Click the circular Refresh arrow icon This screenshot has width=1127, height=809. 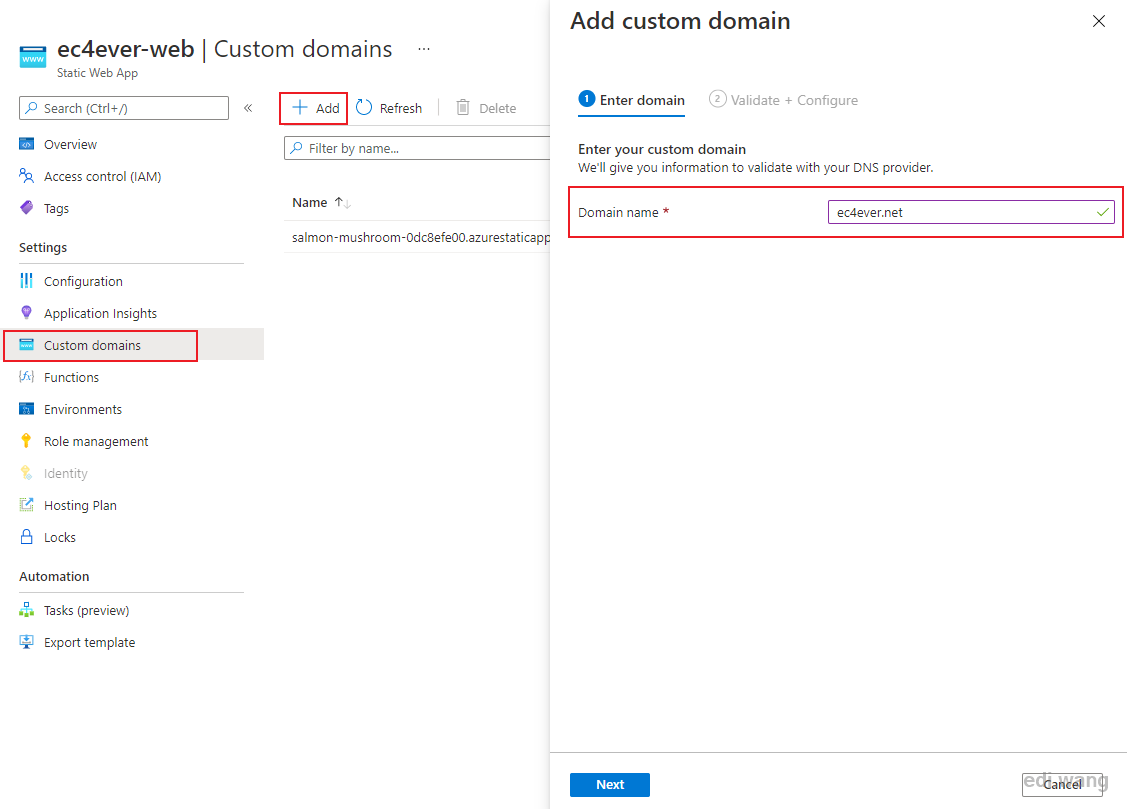(x=364, y=108)
